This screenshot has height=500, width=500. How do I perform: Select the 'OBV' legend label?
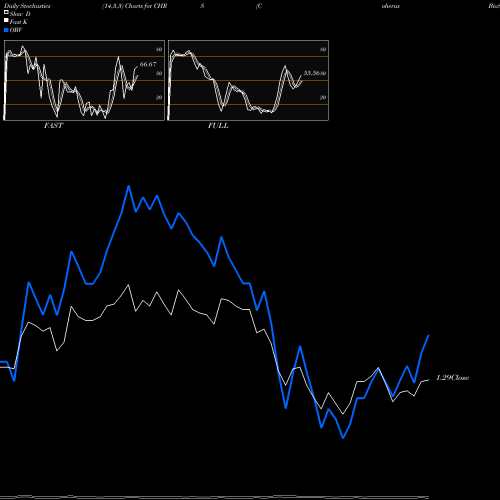pyautogui.click(x=16, y=30)
